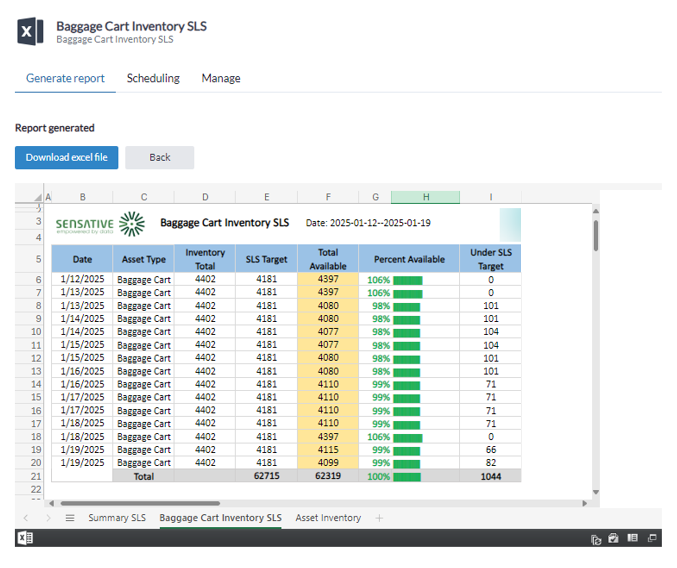Click the vertical scrollbar thumb
This screenshot has height=568, width=677.
click(596, 236)
